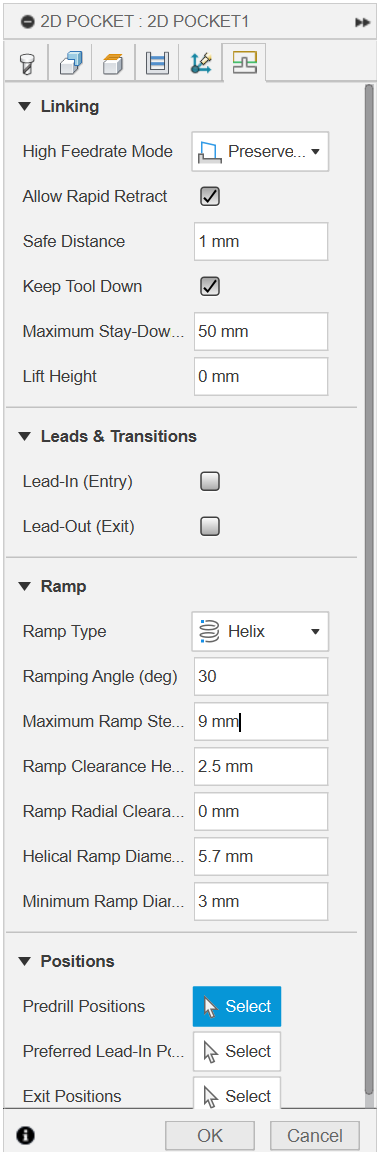This screenshot has height=1152, width=377.
Task: Confirm the dialog with OK
Action: point(210,1135)
